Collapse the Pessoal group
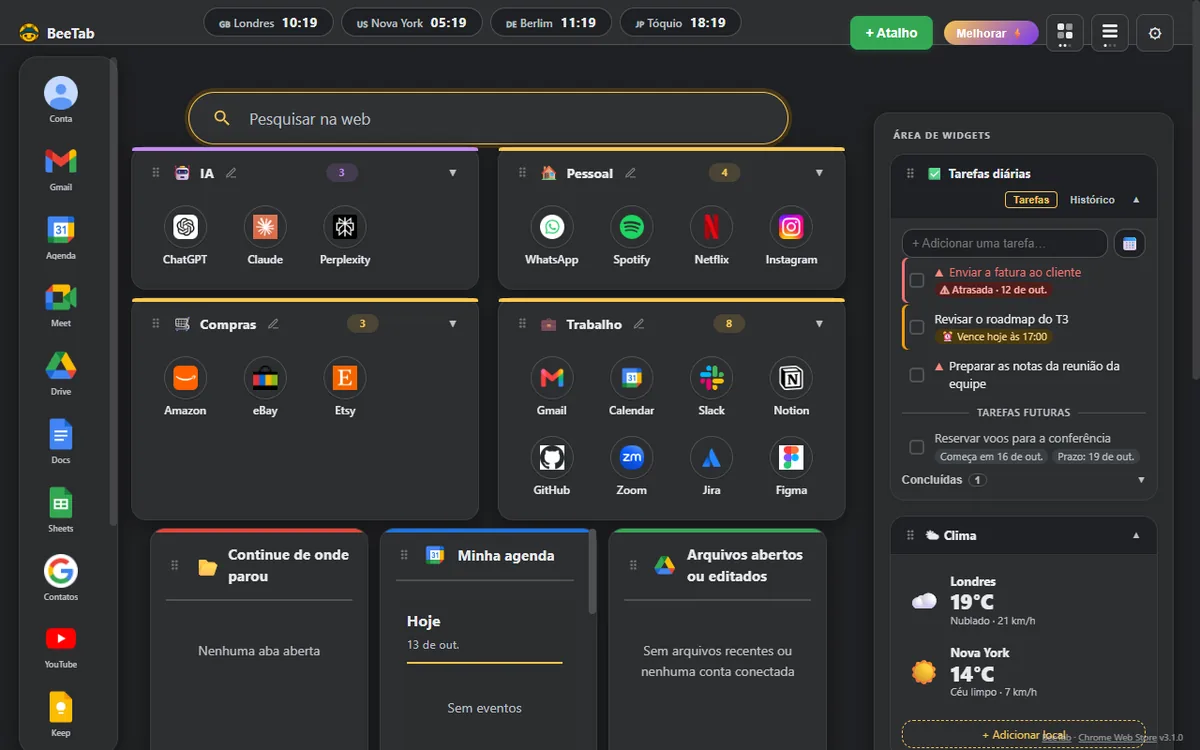The width and height of the screenshot is (1200, 750). click(x=819, y=173)
